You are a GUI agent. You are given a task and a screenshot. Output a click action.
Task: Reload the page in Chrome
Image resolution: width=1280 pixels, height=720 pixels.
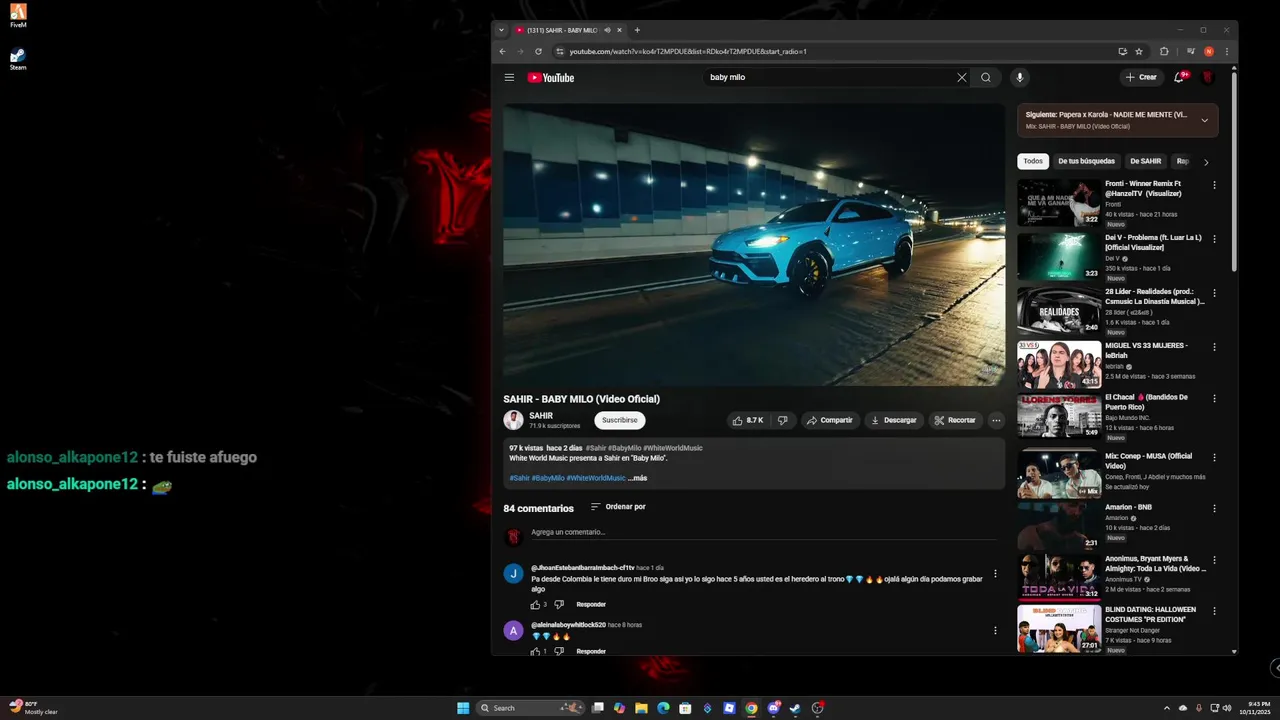(x=538, y=51)
